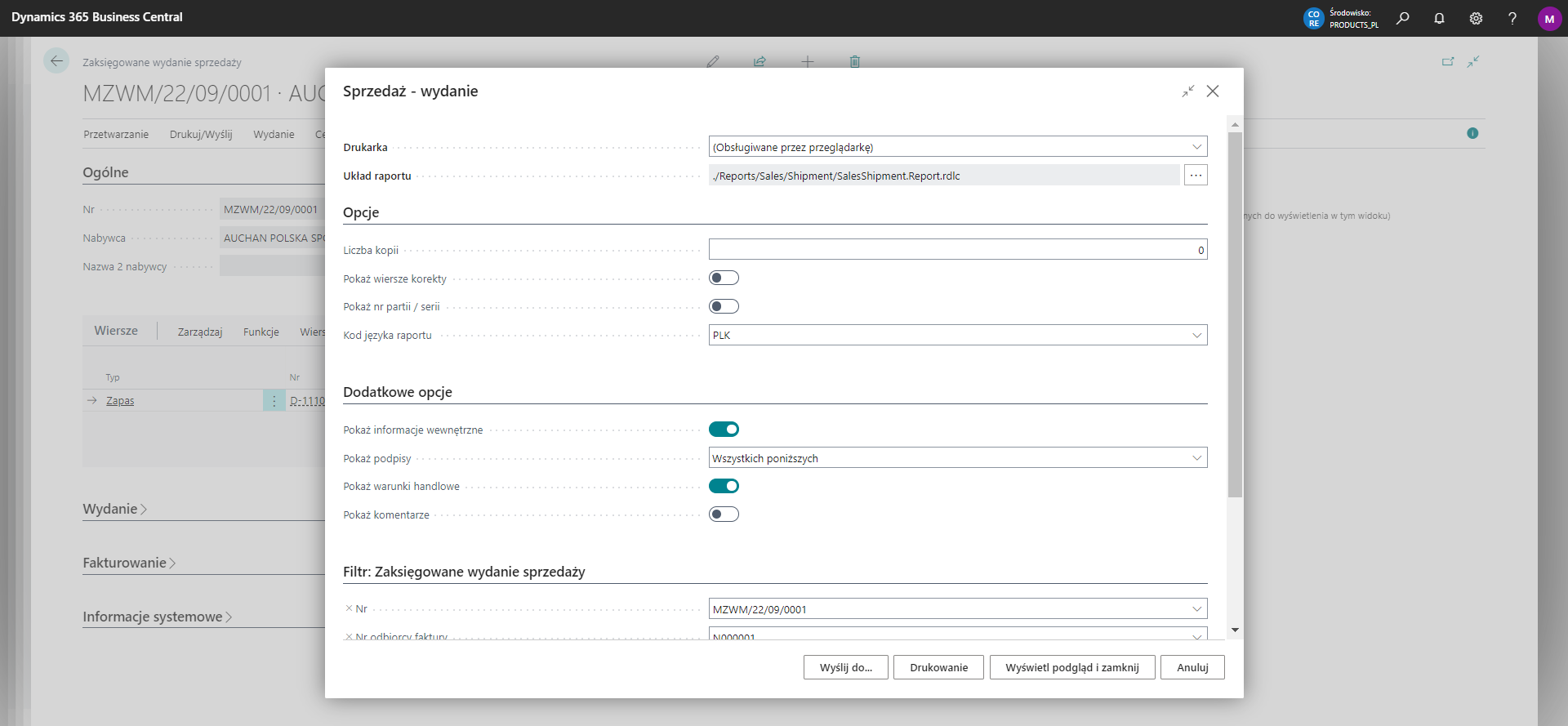This screenshot has width=1568, height=726.
Task: Select the Wiersze tab heading
Action: coord(116,331)
